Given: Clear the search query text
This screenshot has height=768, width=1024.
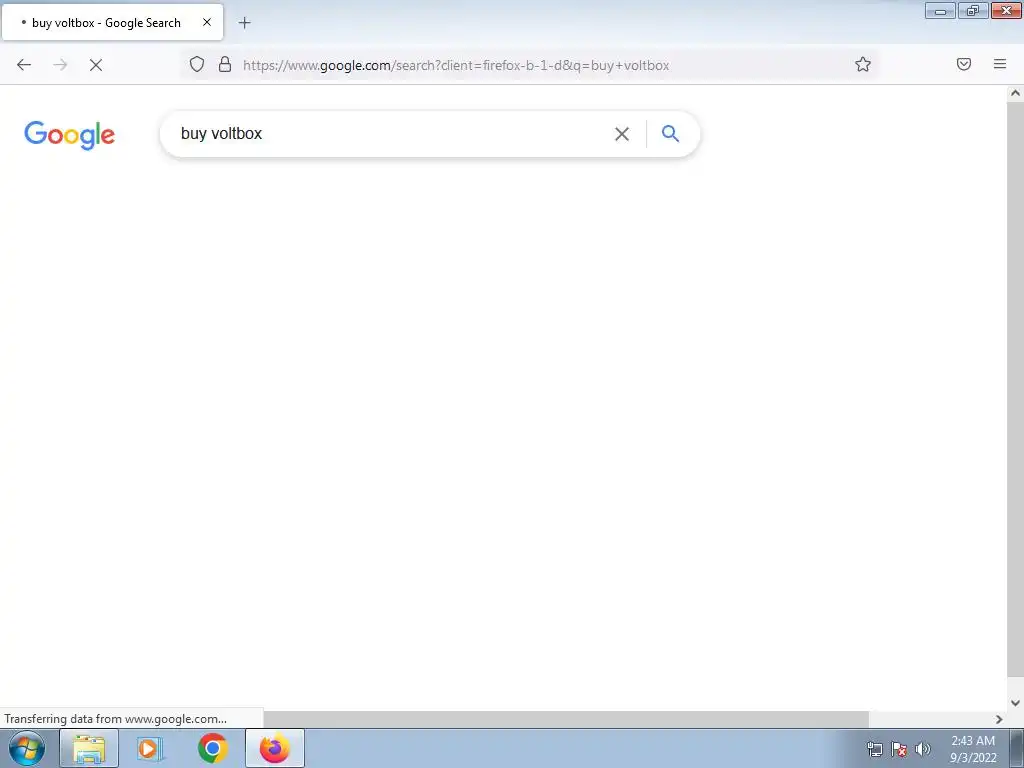Looking at the screenshot, I should pos(622,134).
